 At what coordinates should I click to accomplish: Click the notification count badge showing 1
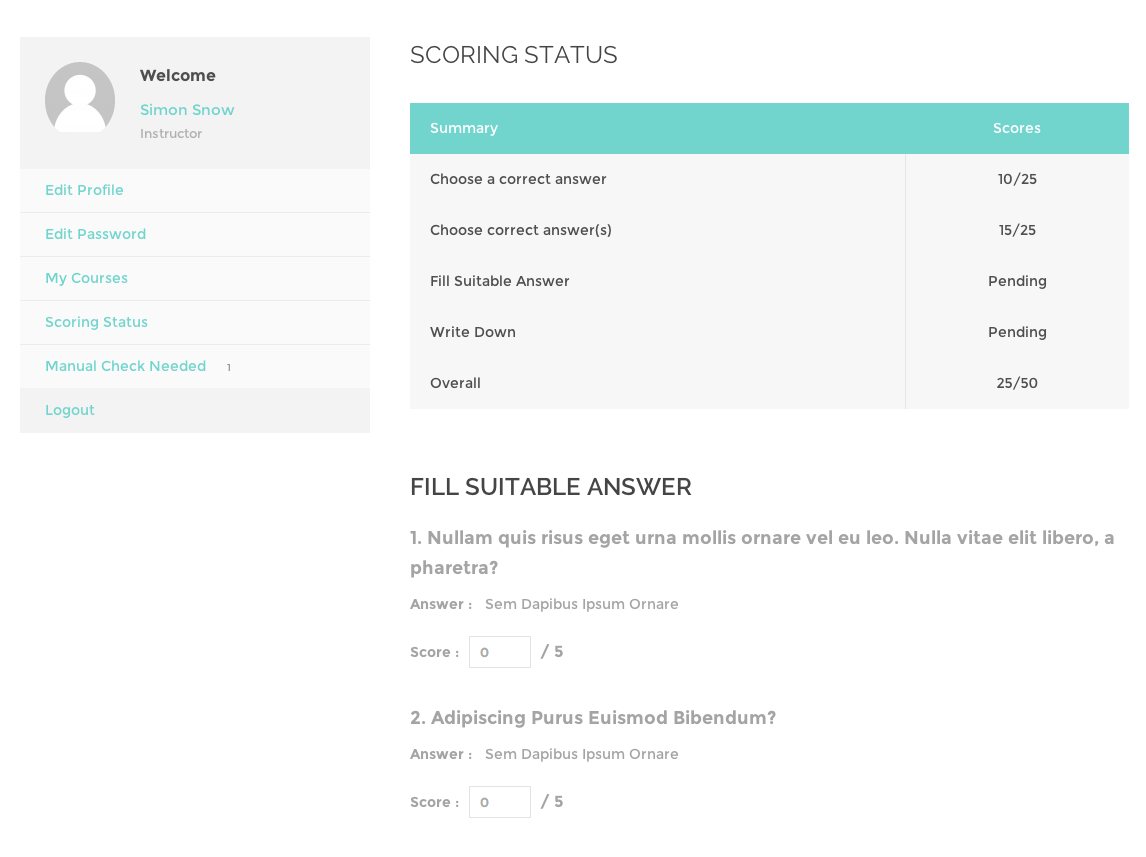point(229,368)
